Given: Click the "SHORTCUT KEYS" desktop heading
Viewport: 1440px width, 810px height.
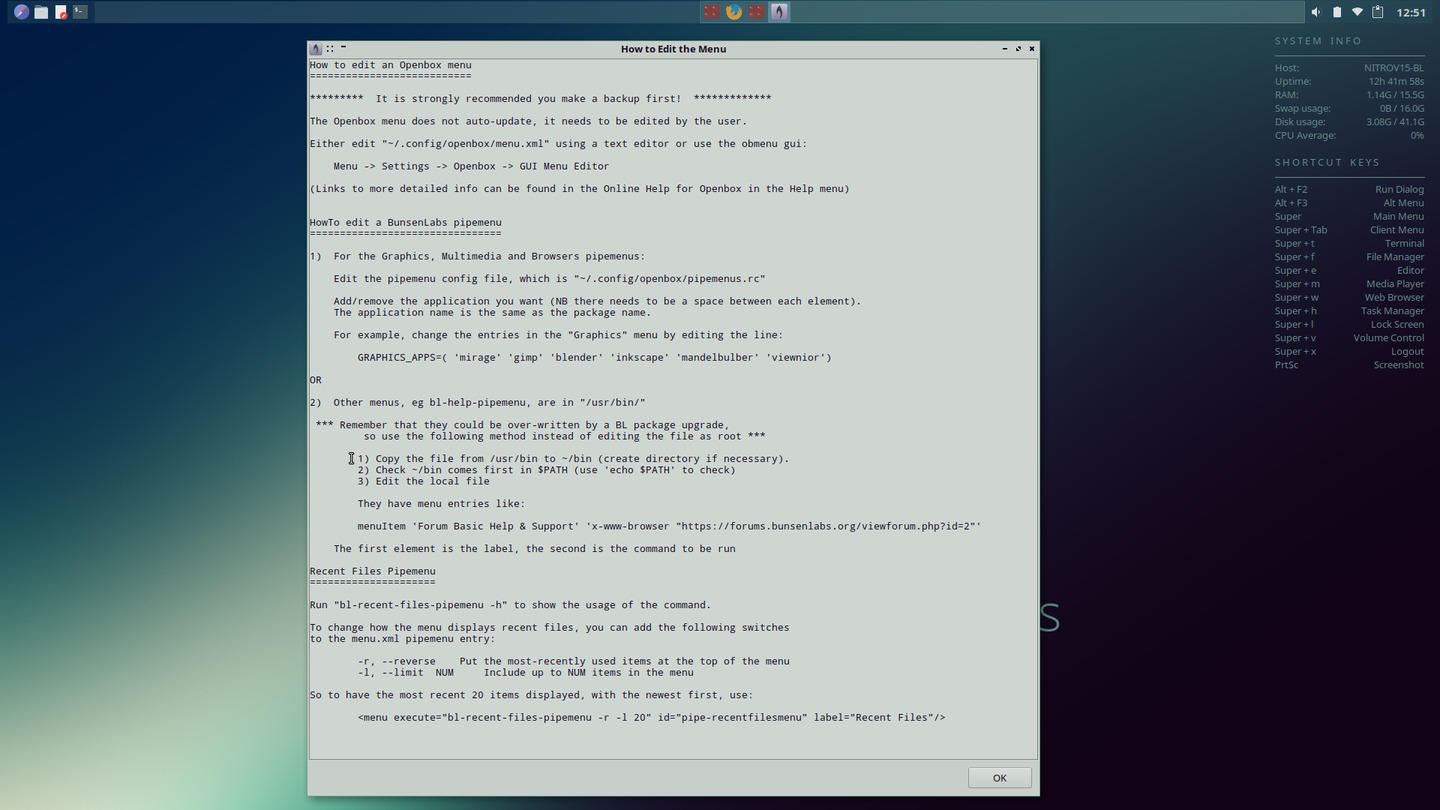Looking at the screenshot, I should point(1327,162).
